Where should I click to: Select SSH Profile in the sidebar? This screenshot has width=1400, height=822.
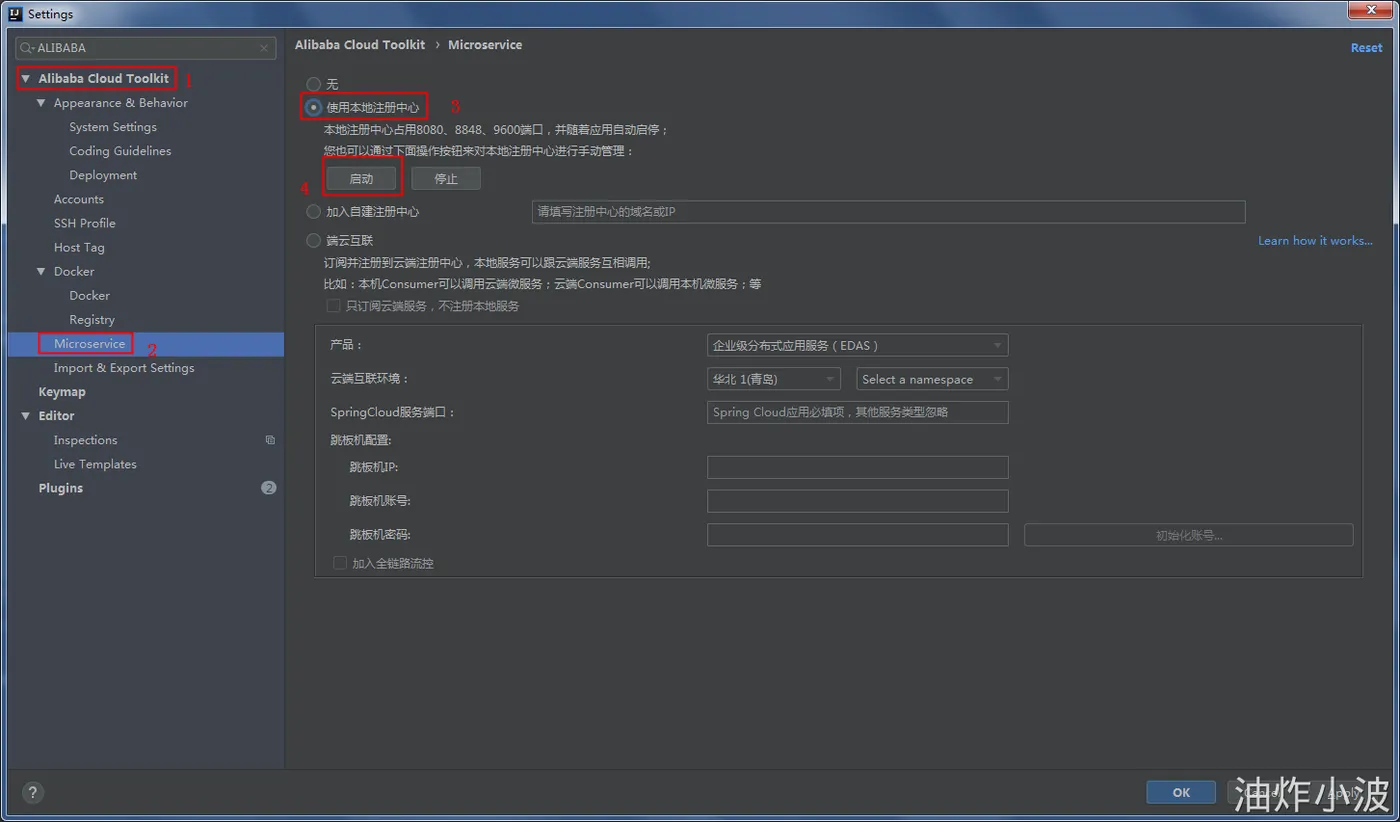click(85, 223)
